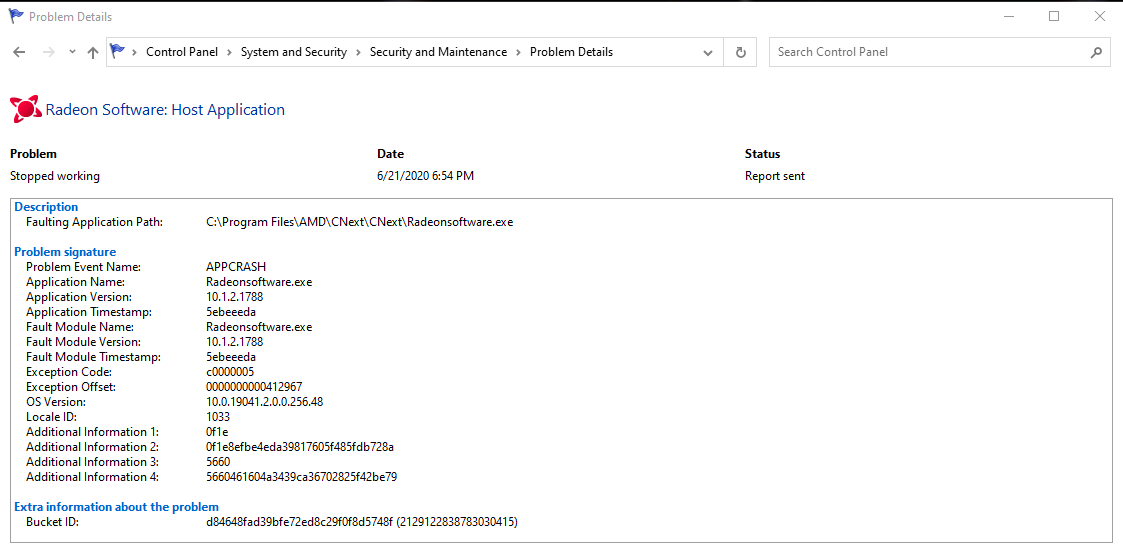Click the Additional Information 2 hash value
This screenshot has width=1123, height=551.
click(x=300, y=447)
